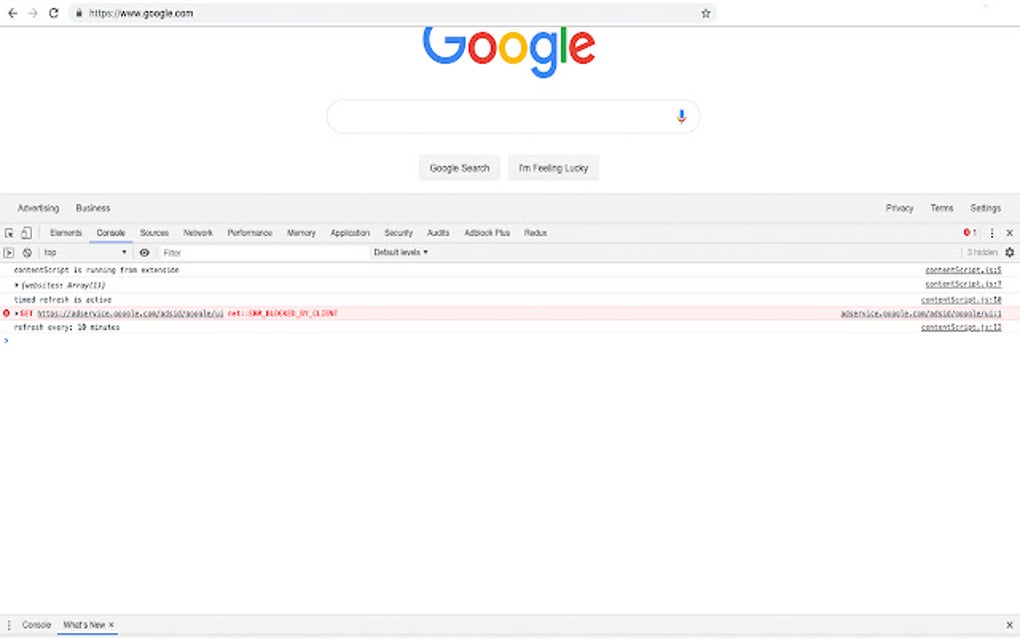Create a live expression with the eye icon

pyautogui.click(x=145, y=252)
